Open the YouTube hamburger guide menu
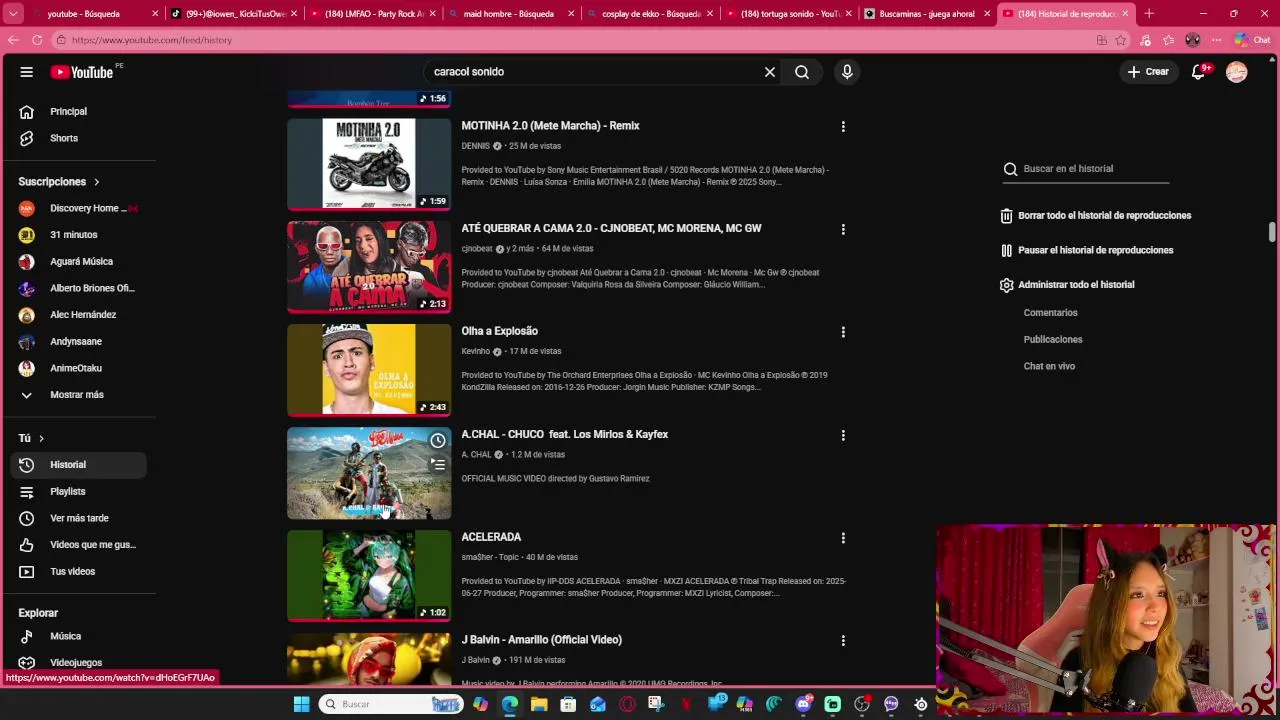 [x=27, y=72]
